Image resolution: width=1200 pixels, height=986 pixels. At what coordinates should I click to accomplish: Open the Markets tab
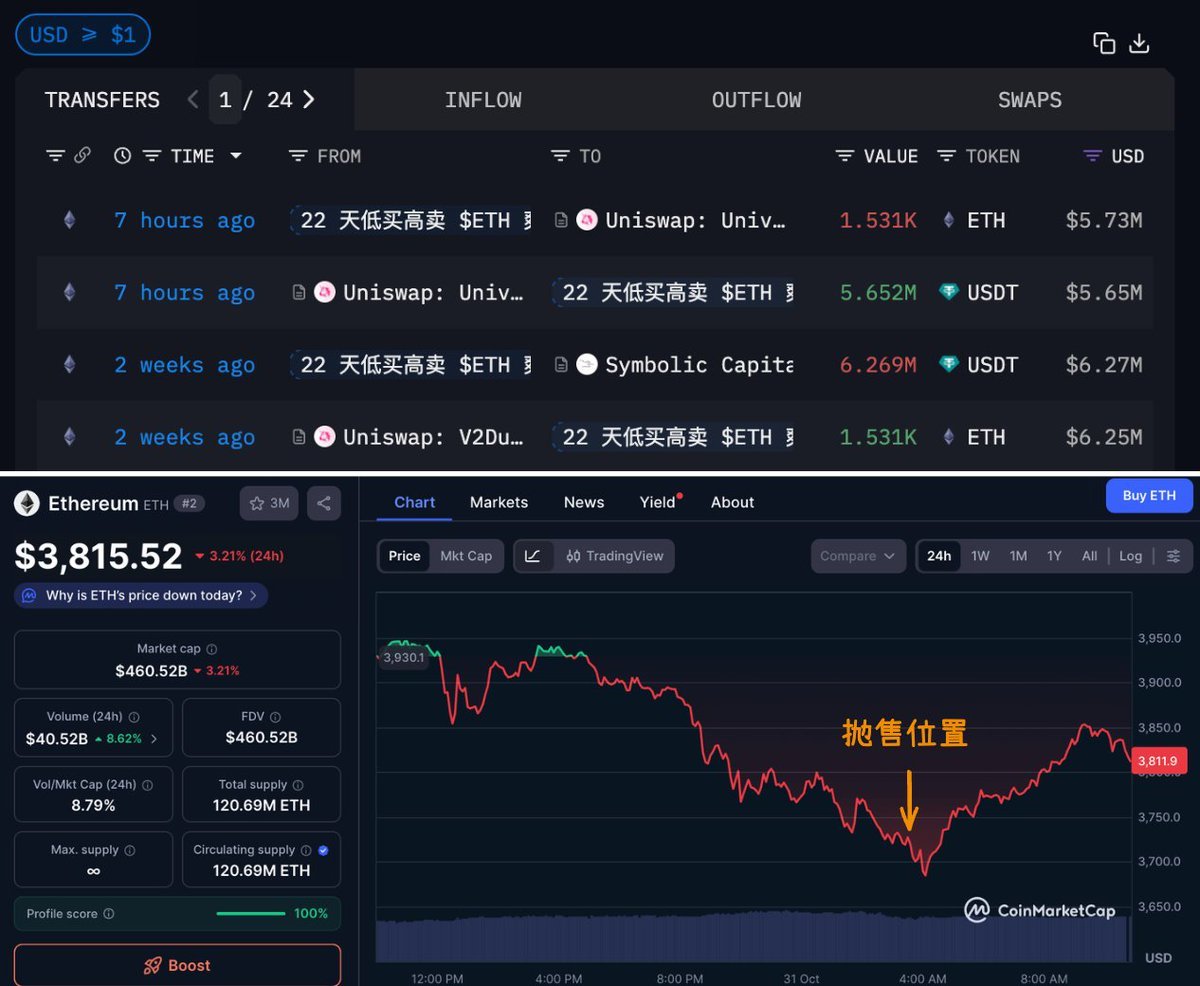(499, 502)
